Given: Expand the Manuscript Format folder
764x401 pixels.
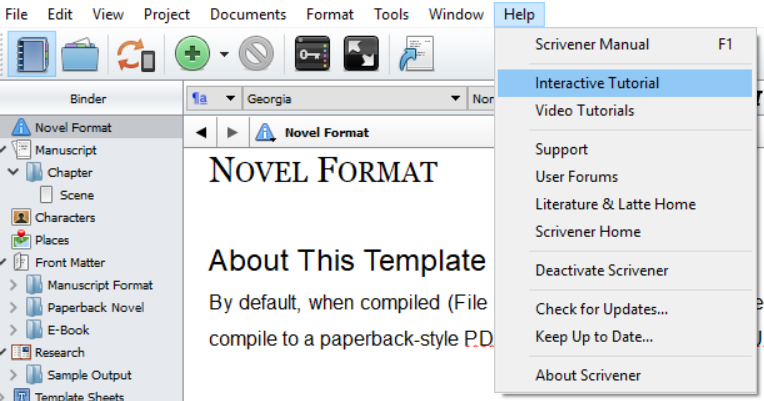Looking at the screenshot, I should (14, 285).
